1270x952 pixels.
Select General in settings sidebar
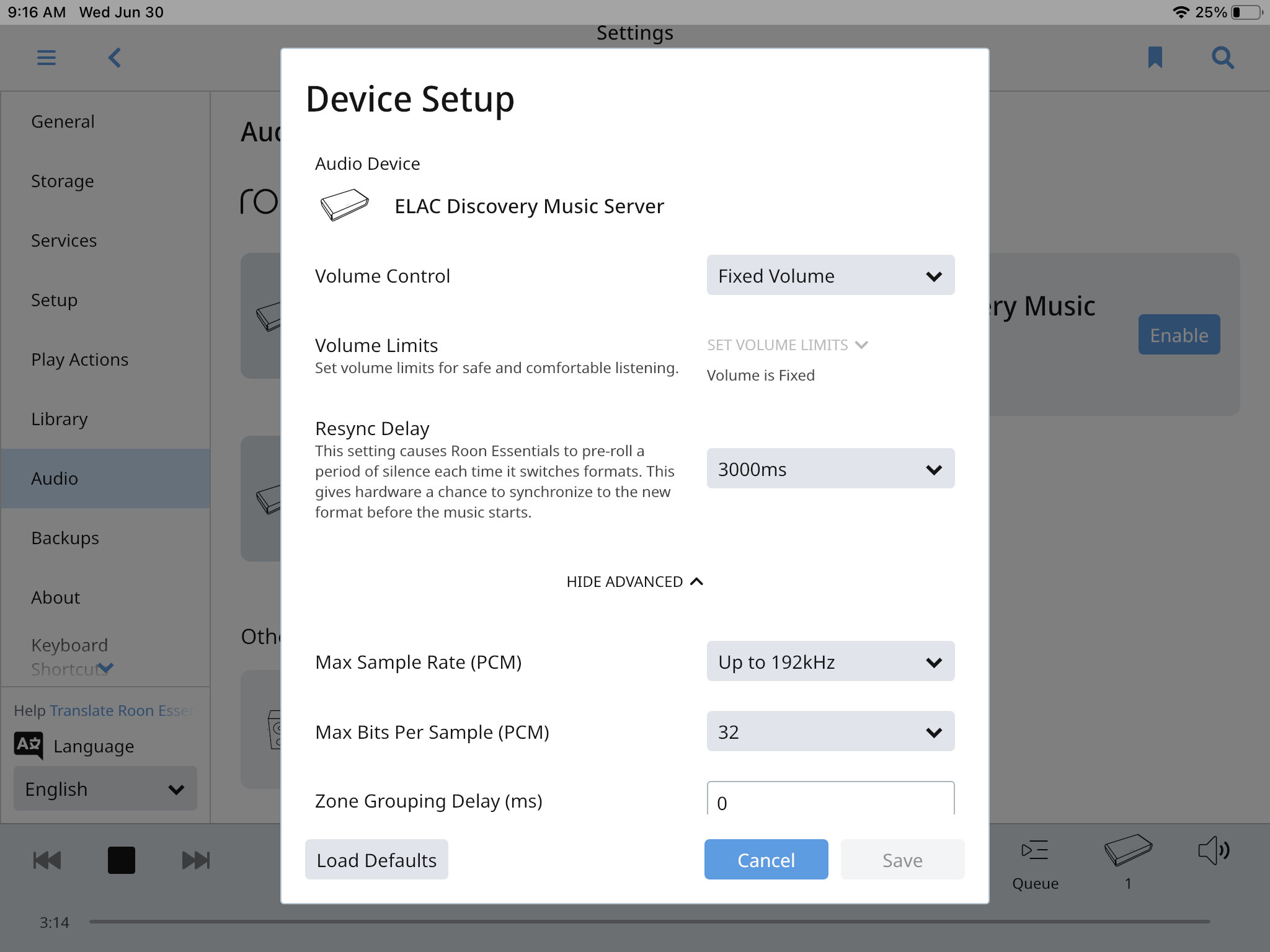pos(105,121)
